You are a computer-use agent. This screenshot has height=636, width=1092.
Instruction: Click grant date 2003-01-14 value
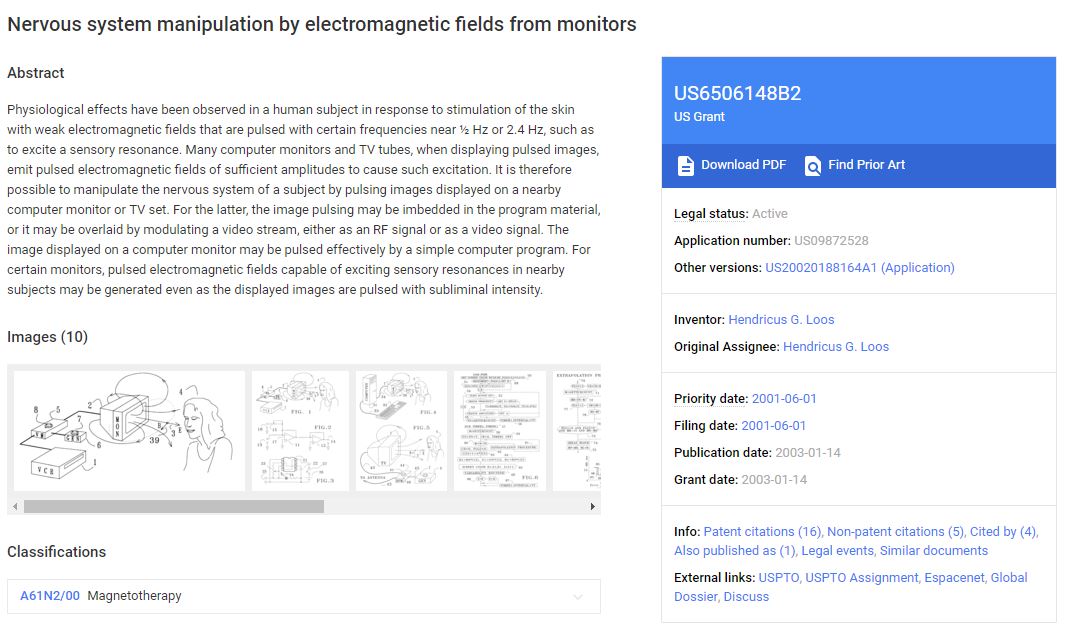774,480
